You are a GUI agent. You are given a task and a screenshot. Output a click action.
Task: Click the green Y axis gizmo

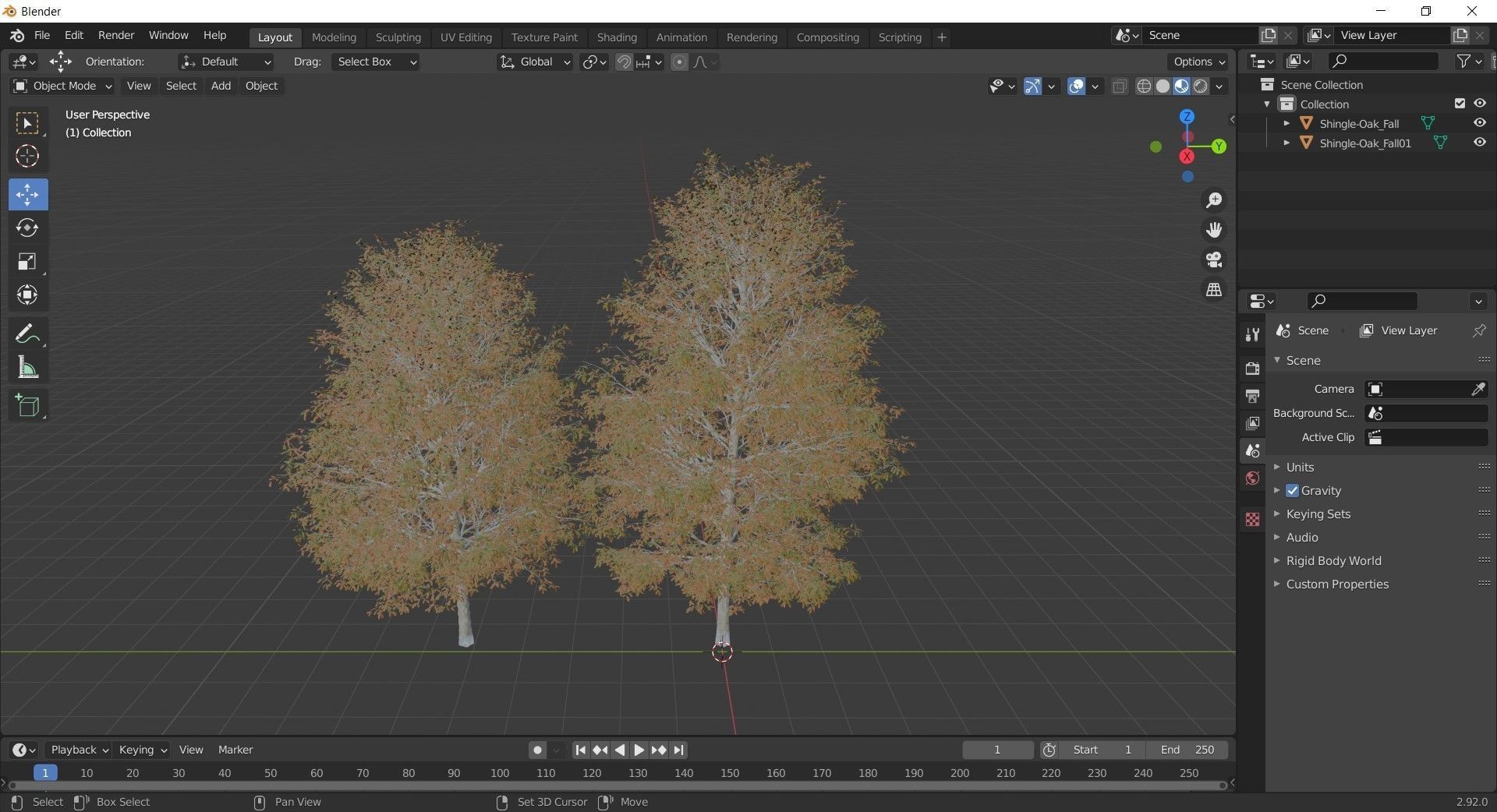(1219, 146)
